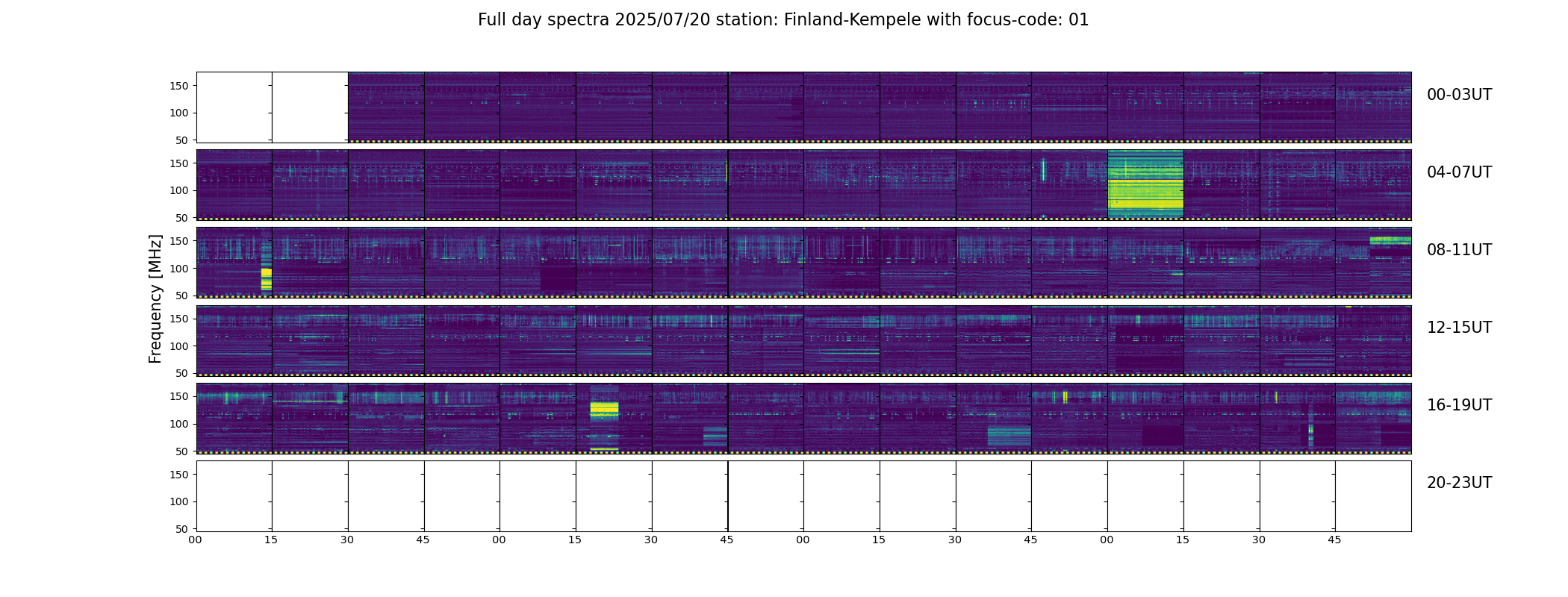The height and width of the screenshot is (597, 1568).
Task: Click the '20-23UT' row label
Action: pyautogui.click(x=1459, y=483)
